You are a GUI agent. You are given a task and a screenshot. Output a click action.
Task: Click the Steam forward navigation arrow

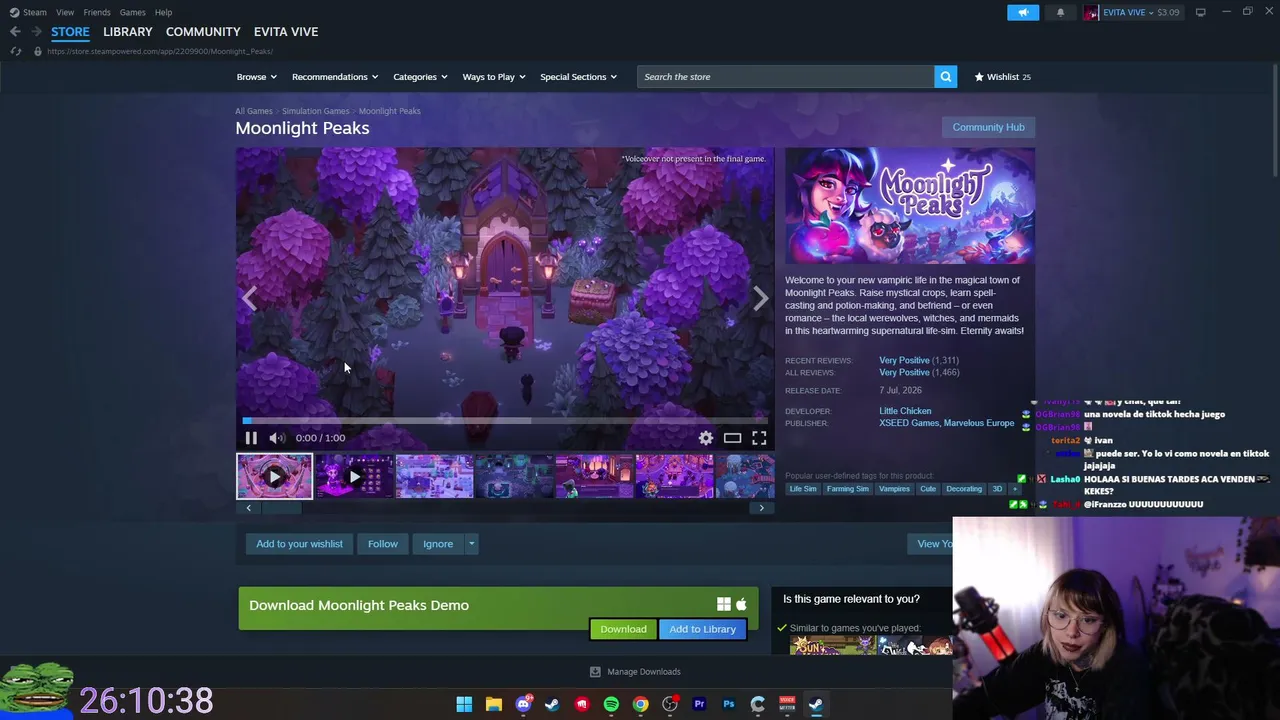click(37, 32)
